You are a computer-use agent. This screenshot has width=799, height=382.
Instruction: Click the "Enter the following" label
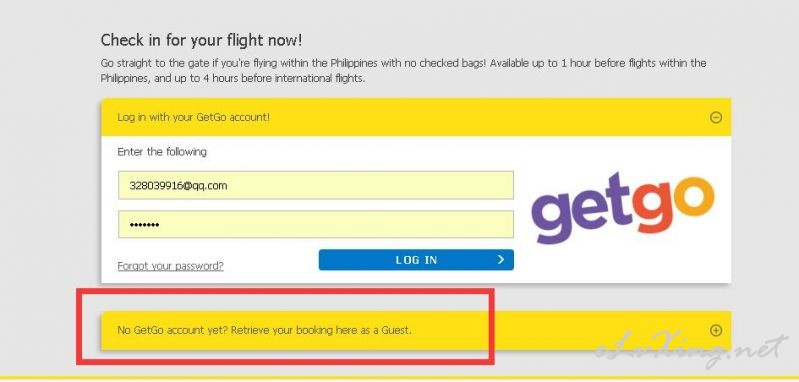pos(162,152)
